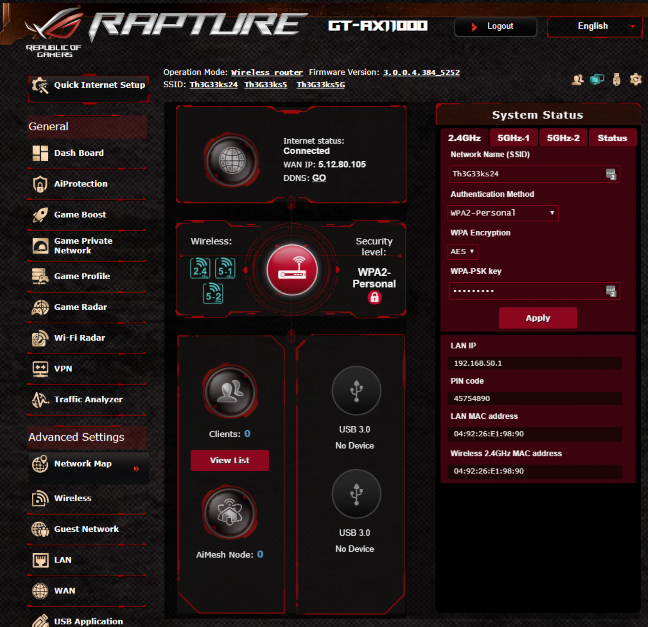Click the Clients users icon
The image size is (648, 627).
(x=230, y=391)
